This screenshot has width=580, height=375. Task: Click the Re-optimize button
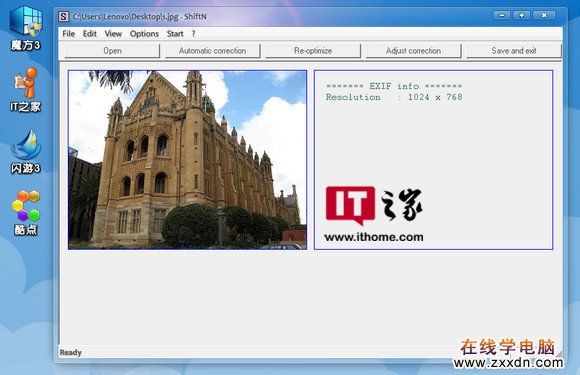click(x=313, y=51)
